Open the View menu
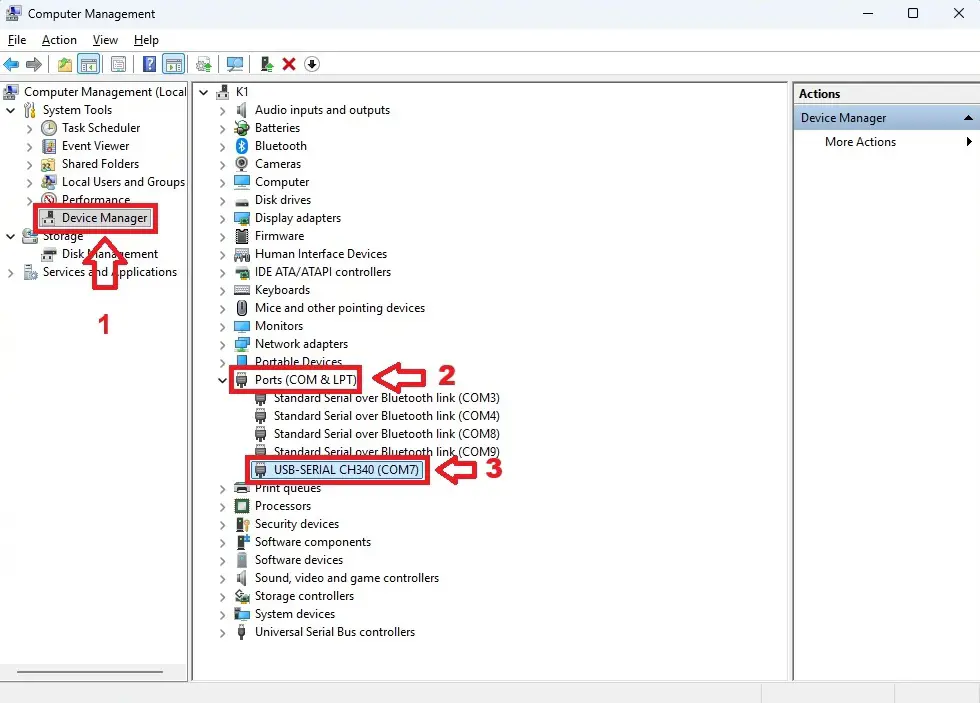The height and width of the screenshot is (703, 980). (x=105, y=40)
